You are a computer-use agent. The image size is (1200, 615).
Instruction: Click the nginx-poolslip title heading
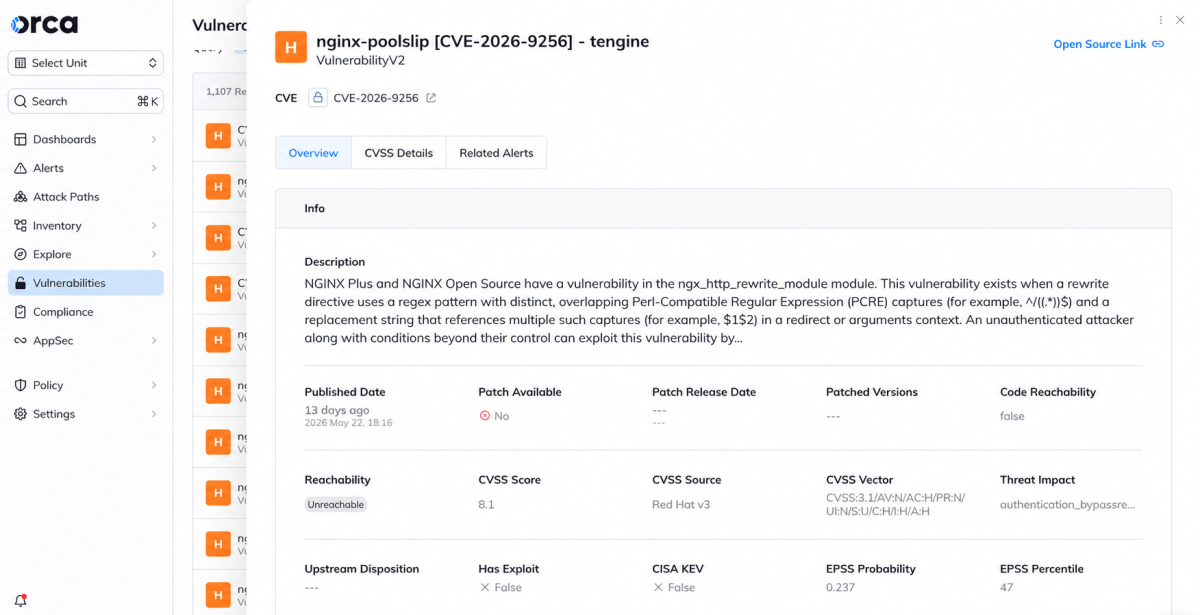(x=483, y=41)
